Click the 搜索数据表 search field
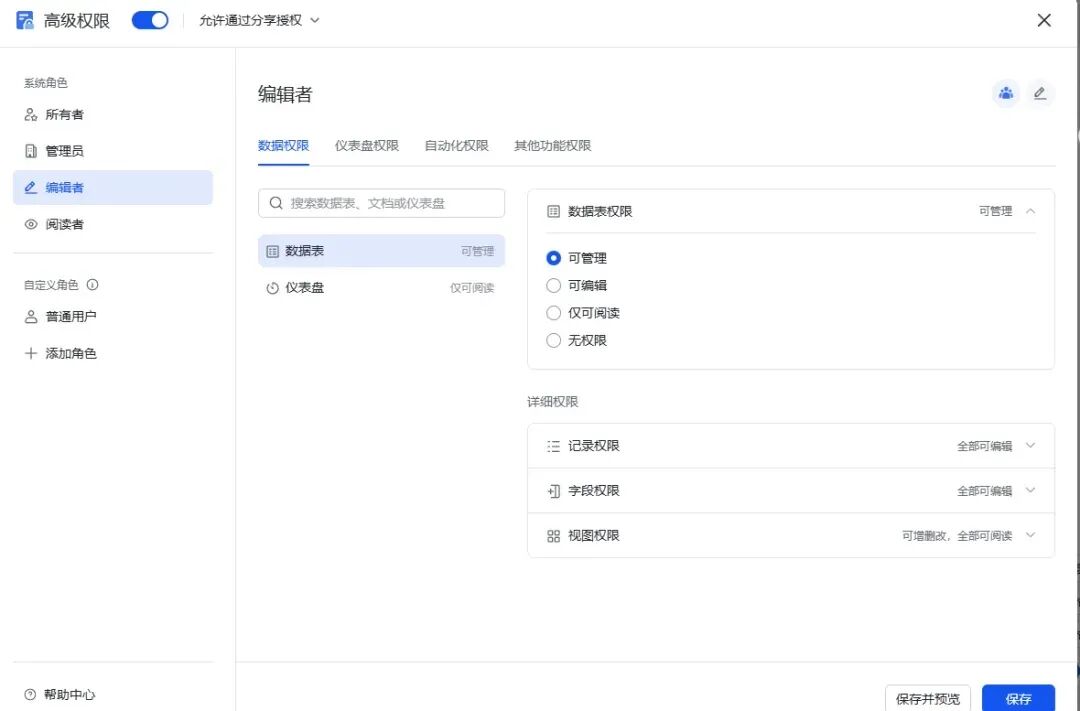The height and width of the screenshot is (711, 1080). tap(390, 203)
